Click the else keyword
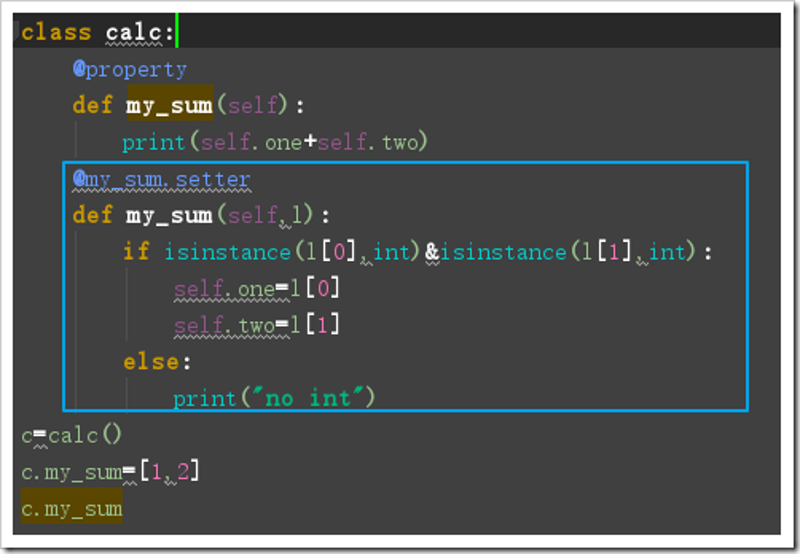 coord(151,362)
